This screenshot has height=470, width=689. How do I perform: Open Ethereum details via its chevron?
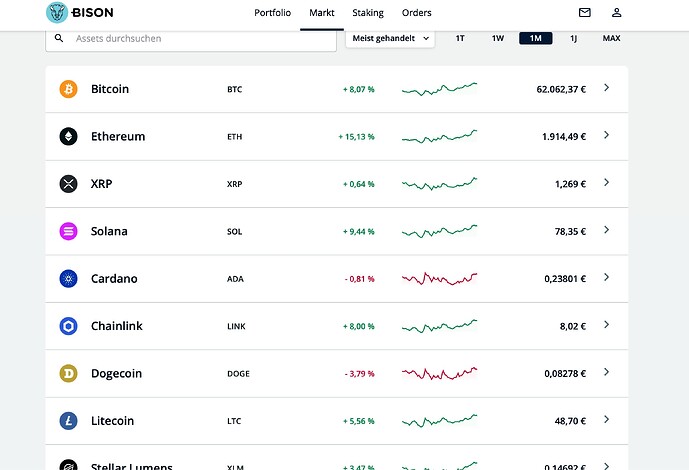(x=606, y=135)
